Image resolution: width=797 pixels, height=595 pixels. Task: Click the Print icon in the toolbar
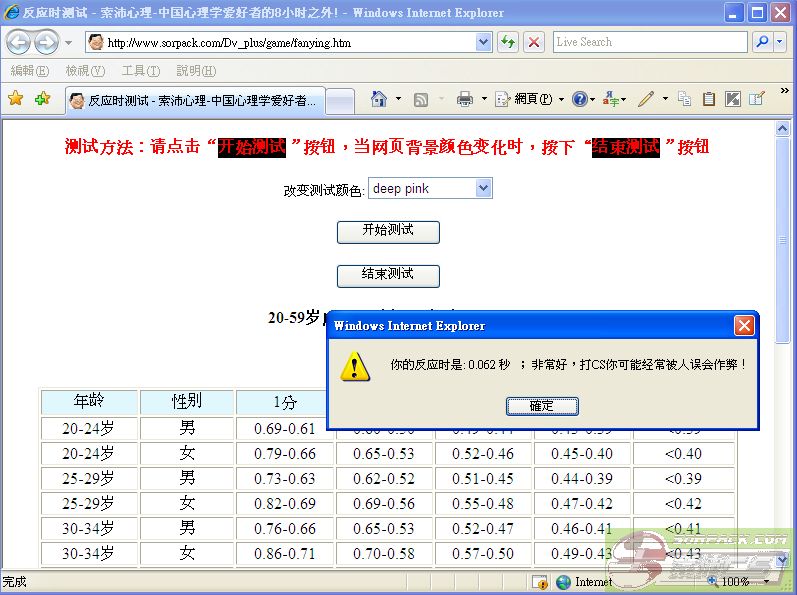[x=465, y=99]
